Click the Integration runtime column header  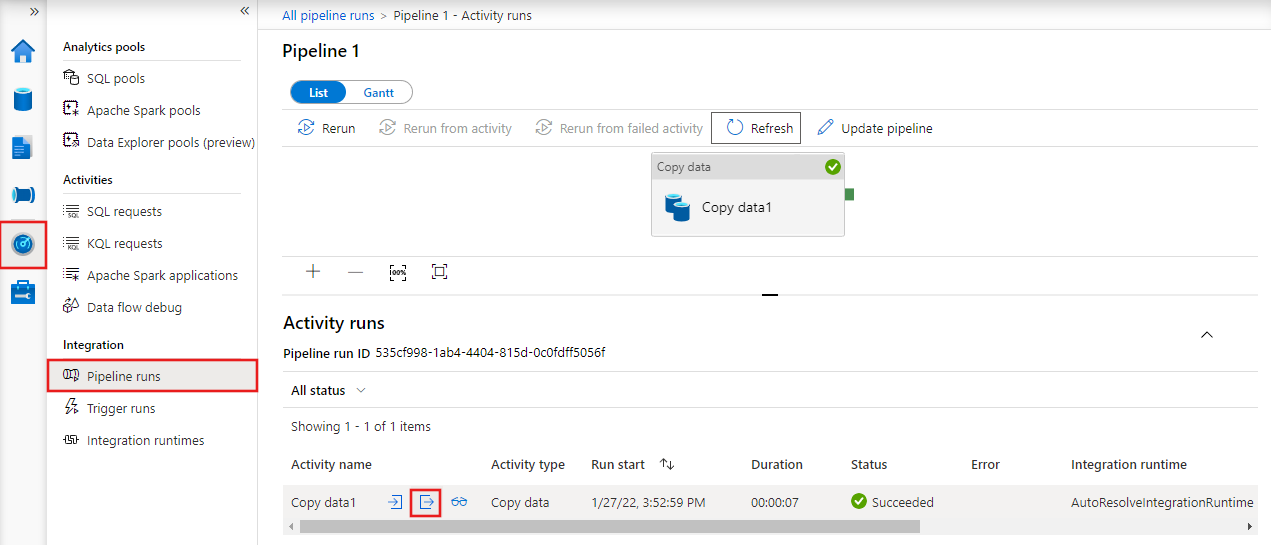[1129, 464]
